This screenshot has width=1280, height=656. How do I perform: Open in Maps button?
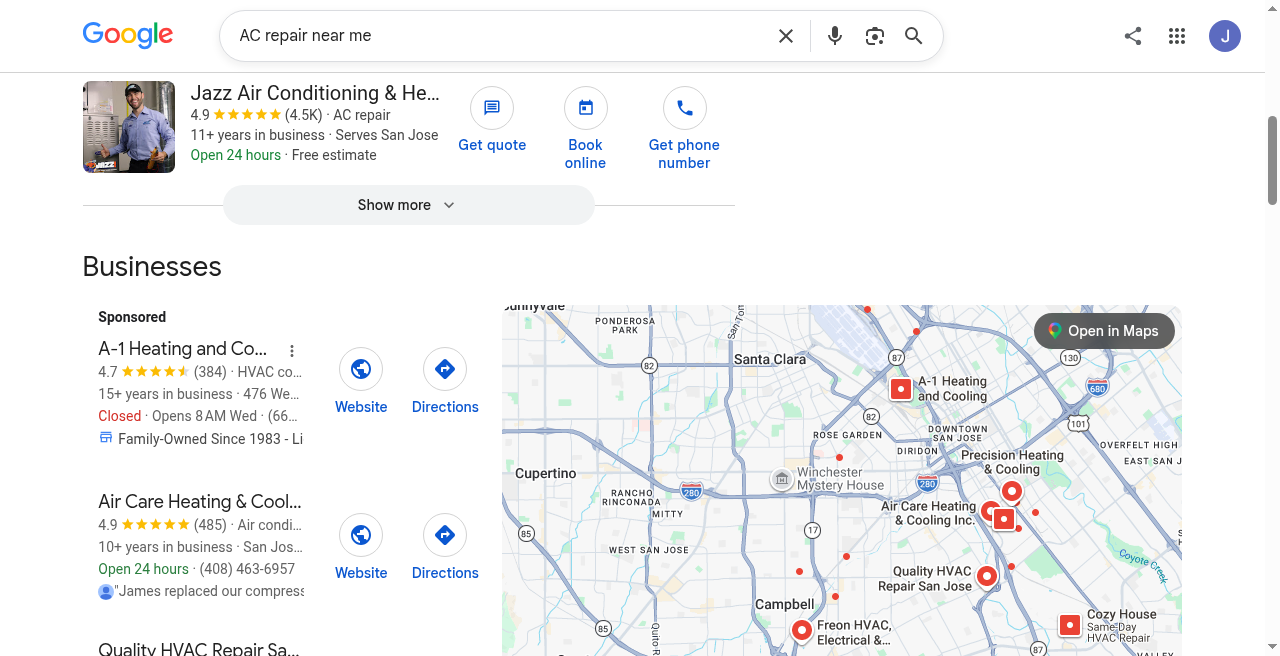(1104, 331)
